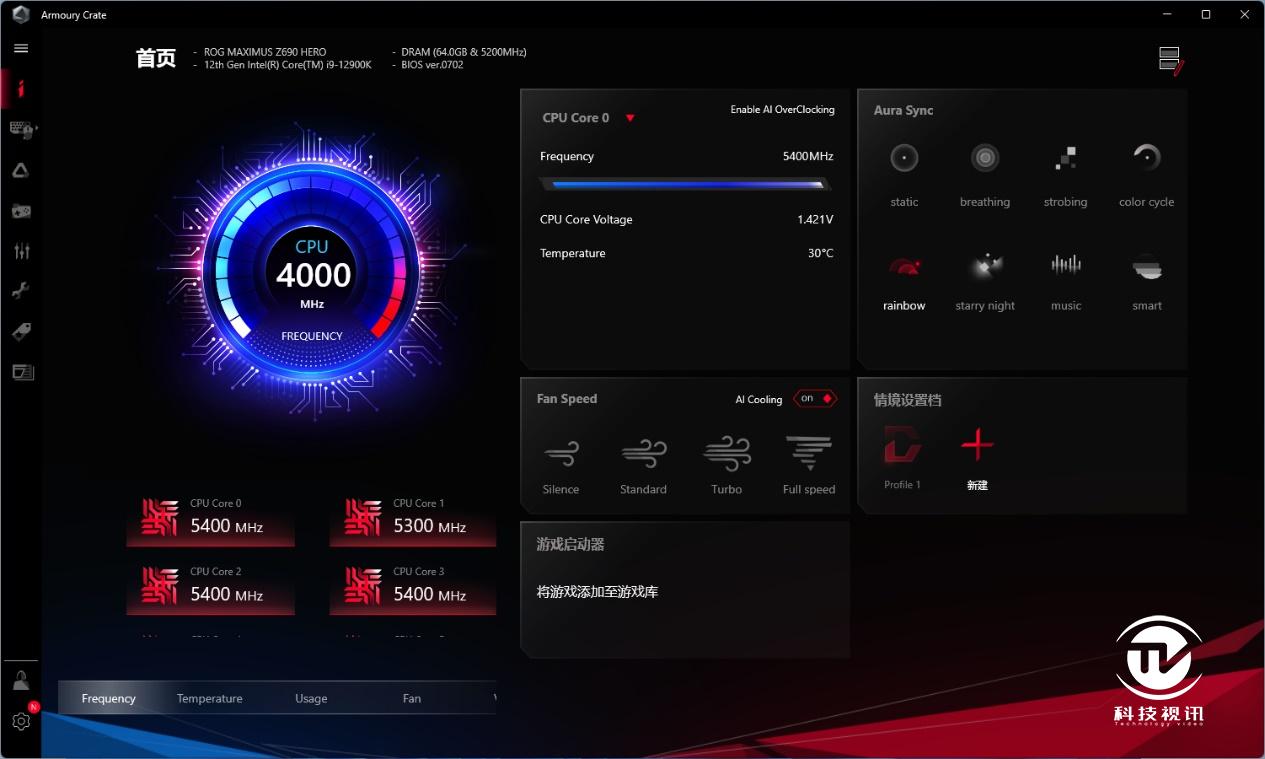Click Enable AI OverClocking
Screen dimensions: 1265x759
pyautogui.click(x=782, y=110)
